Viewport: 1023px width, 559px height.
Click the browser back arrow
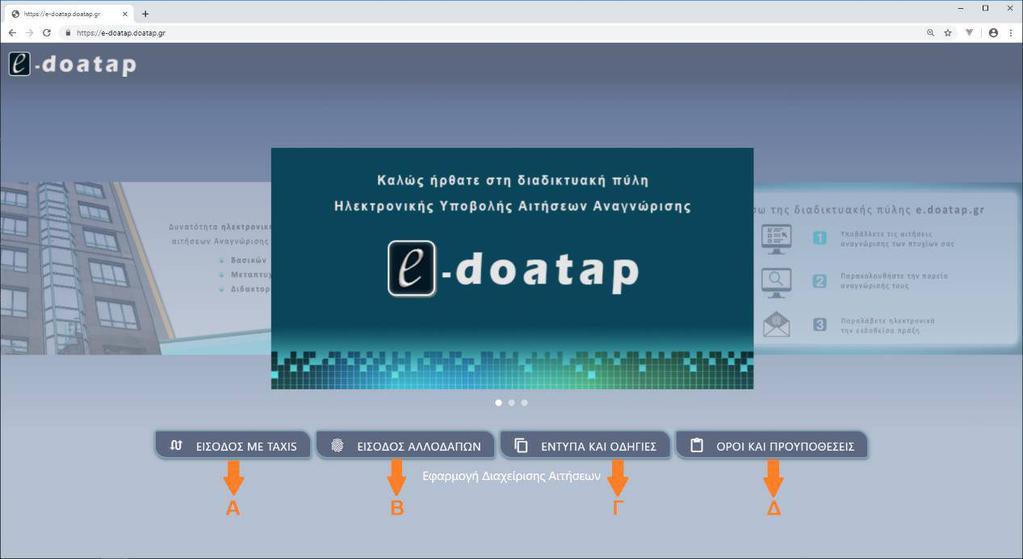[12, 33]
